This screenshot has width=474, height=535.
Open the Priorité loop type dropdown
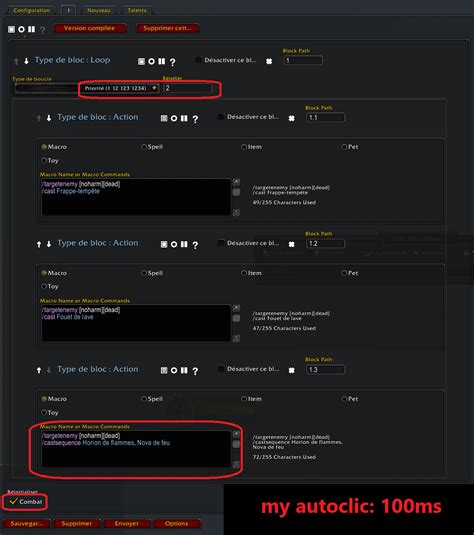pos(119,88)
